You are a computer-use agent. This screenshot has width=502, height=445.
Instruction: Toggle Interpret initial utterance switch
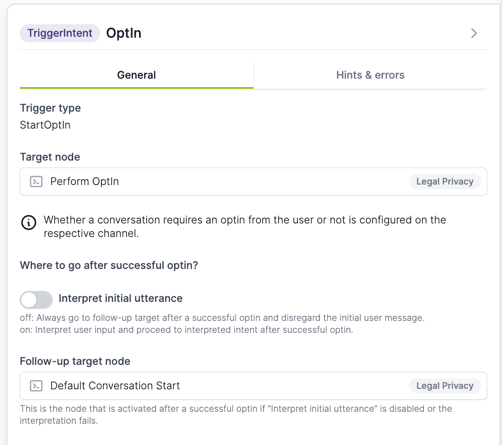point(36,300)
